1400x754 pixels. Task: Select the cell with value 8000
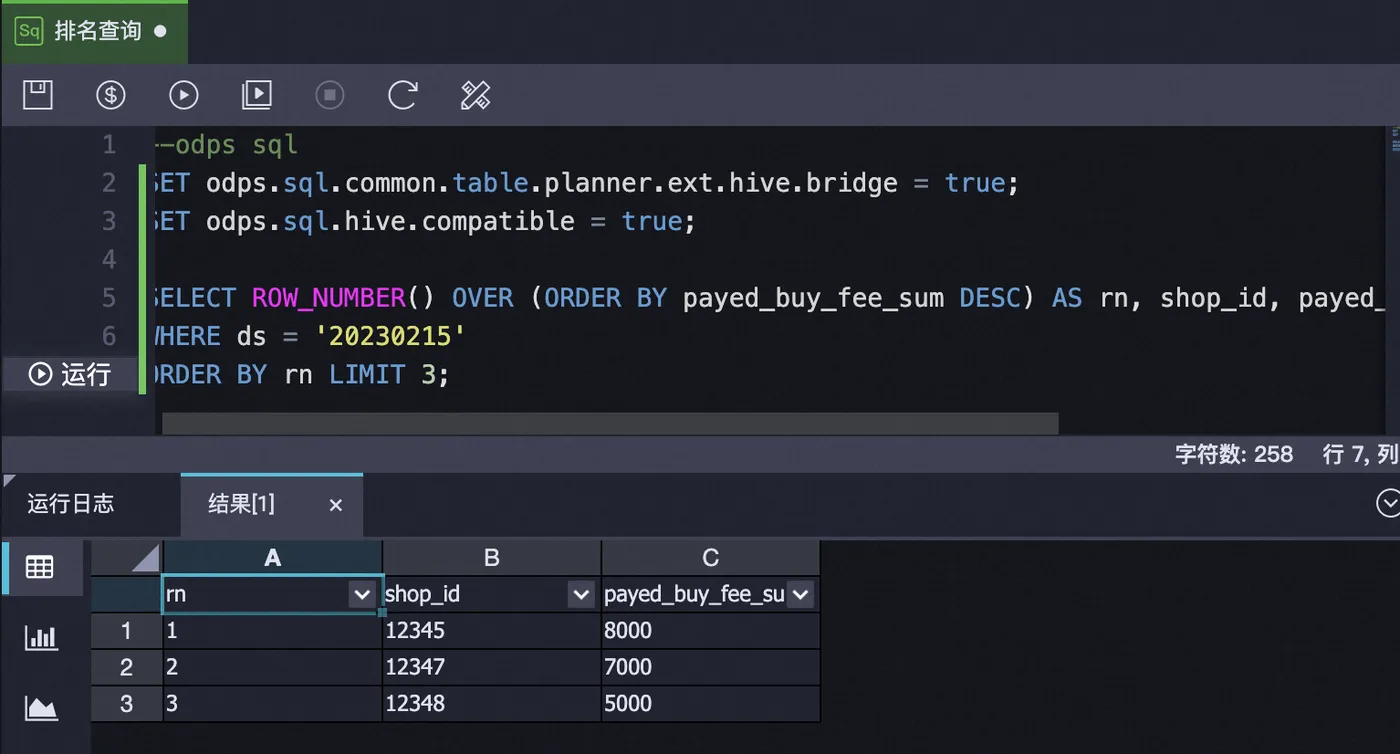pyautogui.click(x=711, y=631)
